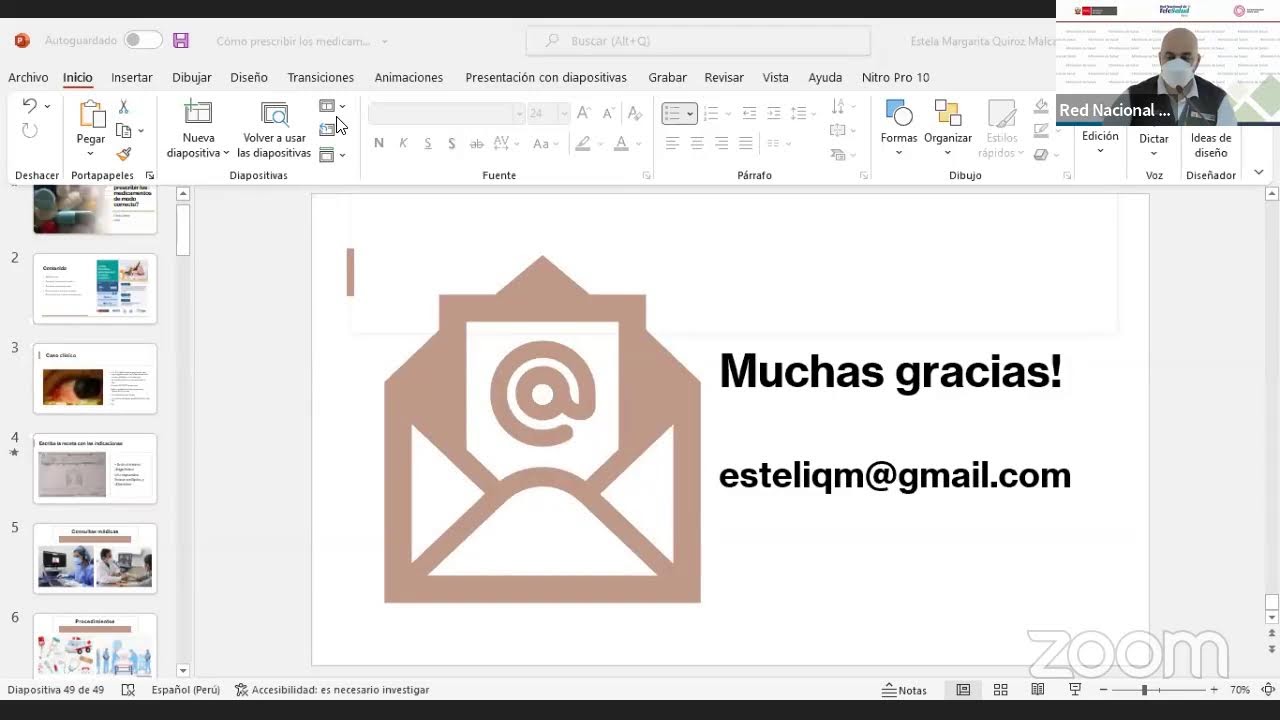
Task: Click the font color A swatch
Action: tap(621, 143)
